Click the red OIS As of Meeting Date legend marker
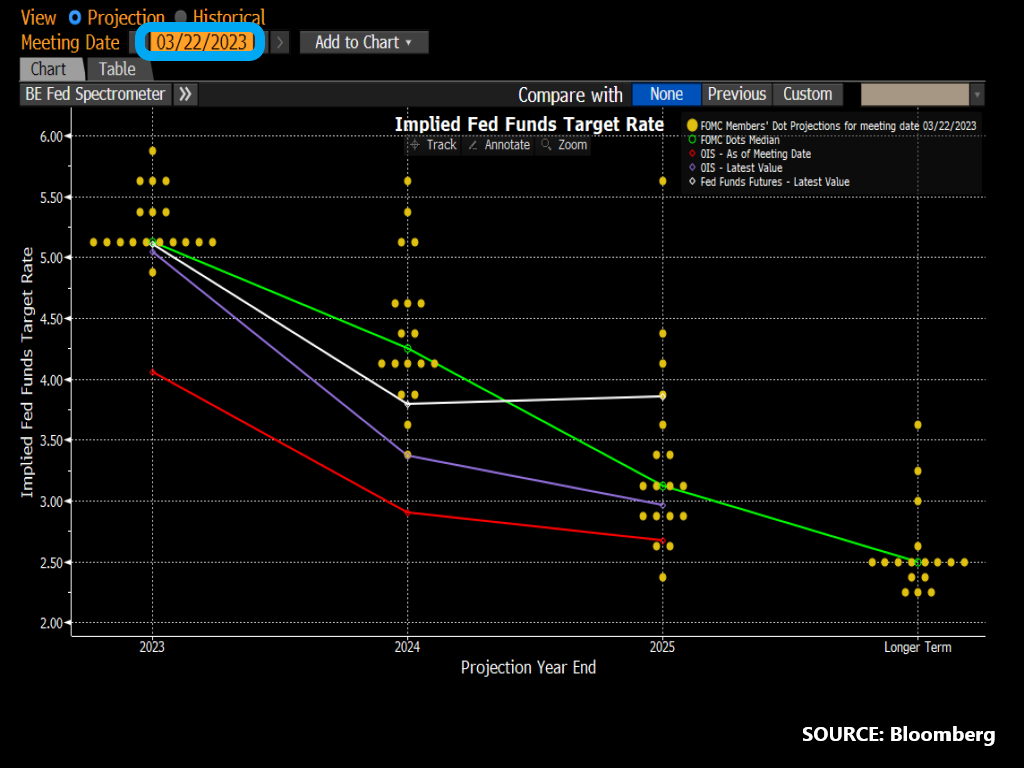Image resolution: width=1024 pixels, height=768 pixels. tap(692, 154)
